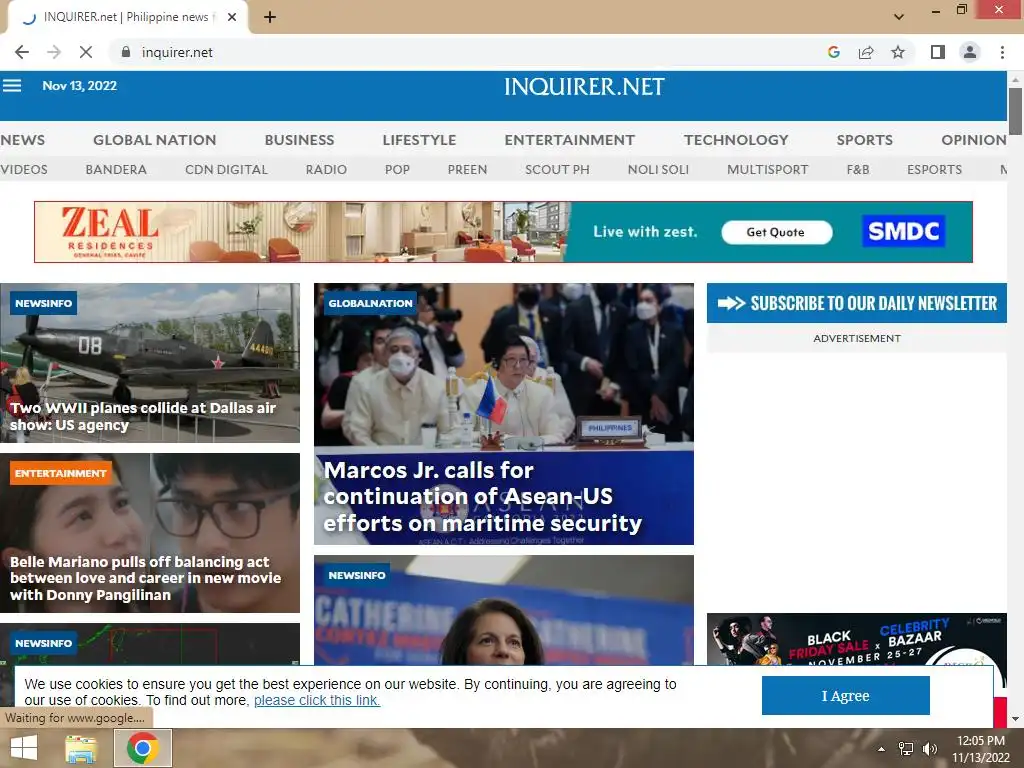1024x768 pixels.
Task: Click NEWSINFO tag on Catherine story
Action: pyautogui.click(x=357, y=575)
